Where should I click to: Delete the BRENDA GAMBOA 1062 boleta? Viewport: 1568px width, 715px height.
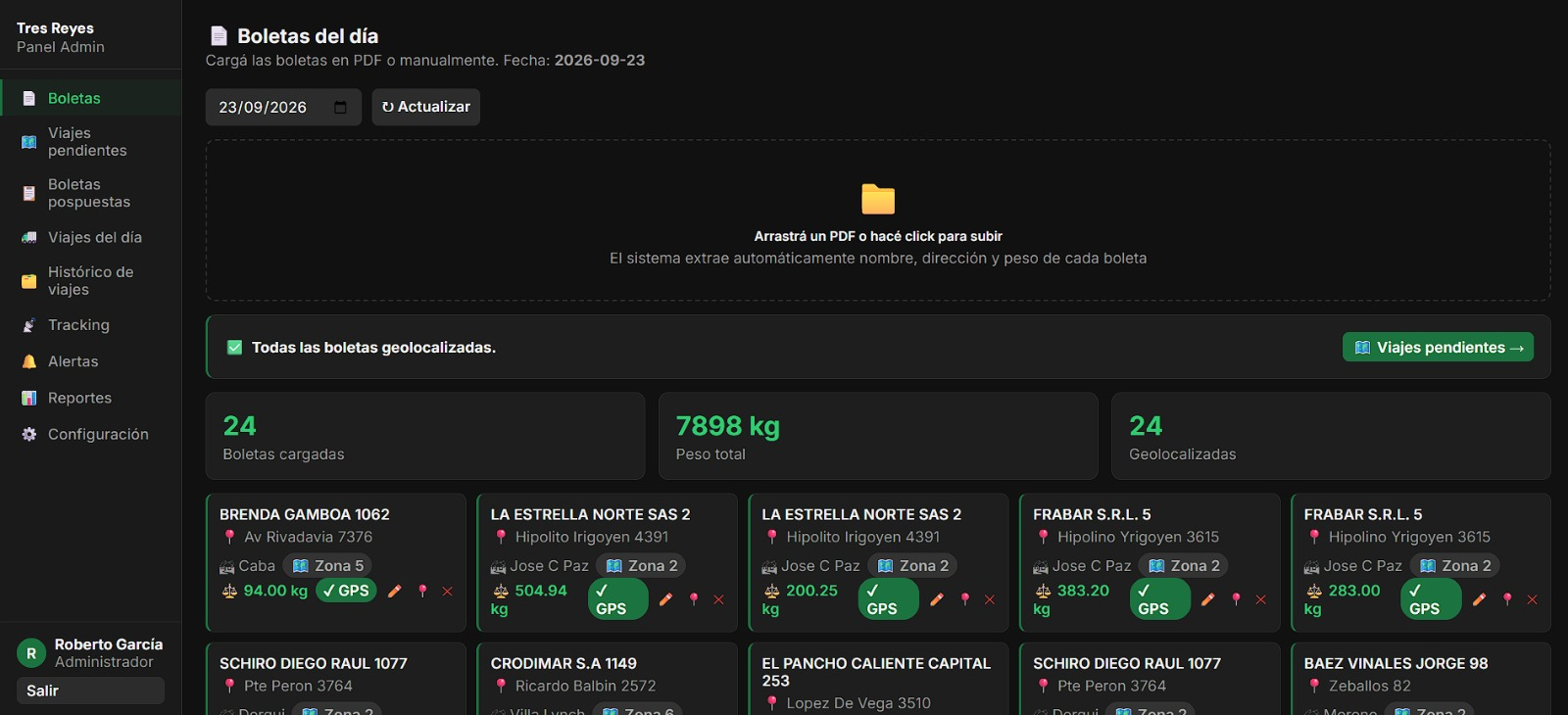pos(448,591)
